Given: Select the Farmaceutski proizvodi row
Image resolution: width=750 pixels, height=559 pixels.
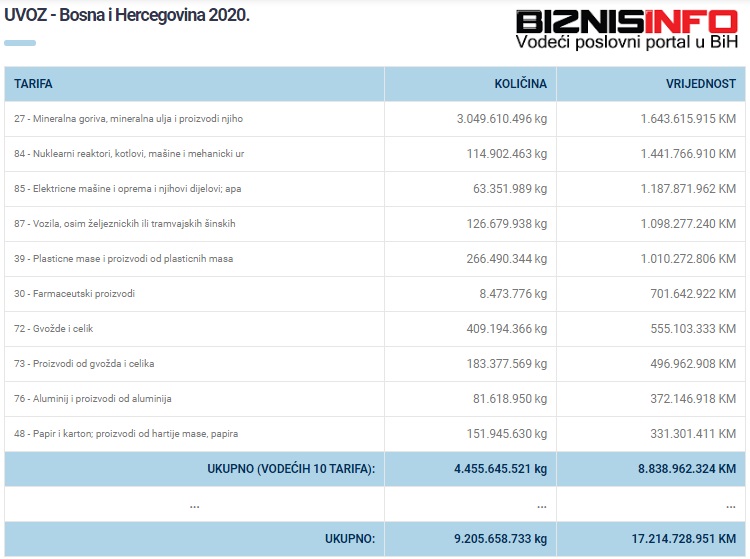Looking at the screenshot, I should (74, 294).
